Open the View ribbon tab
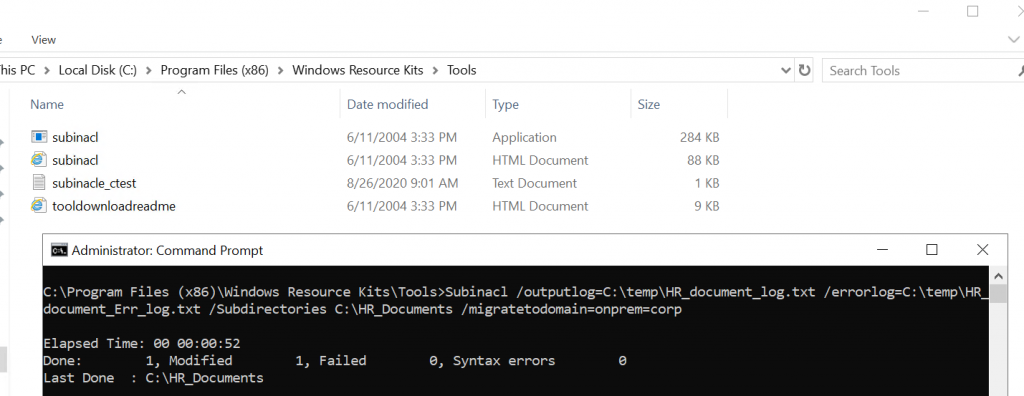 pos(43,40)
